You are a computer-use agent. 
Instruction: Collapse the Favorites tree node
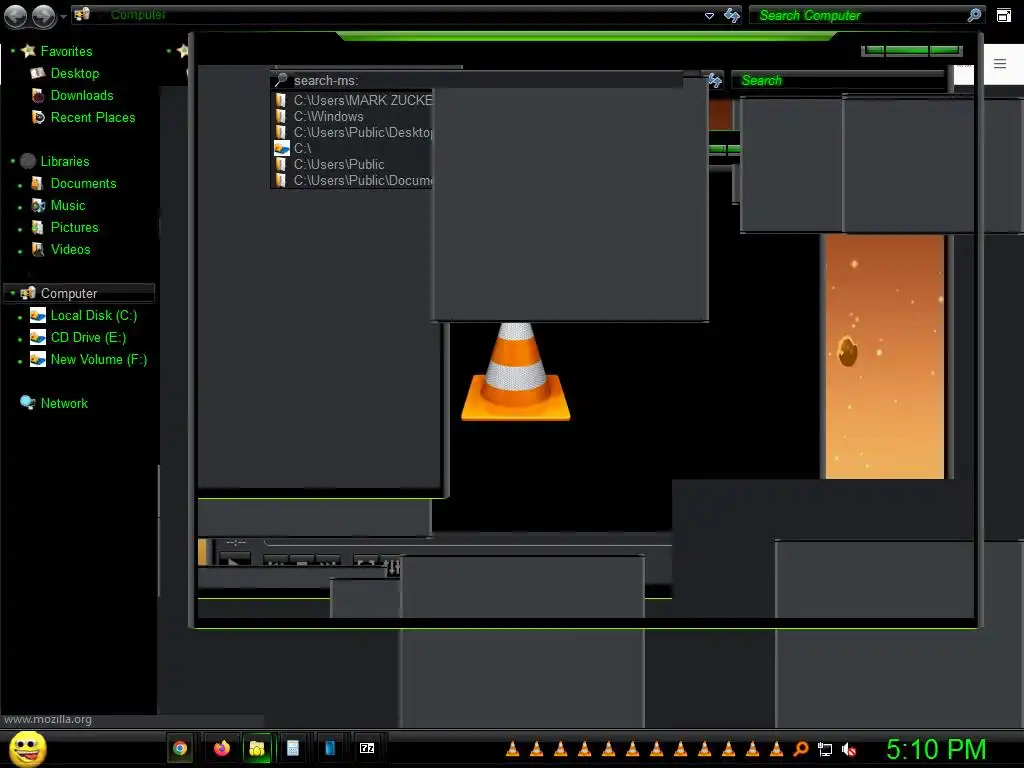(x=12, y=50)
